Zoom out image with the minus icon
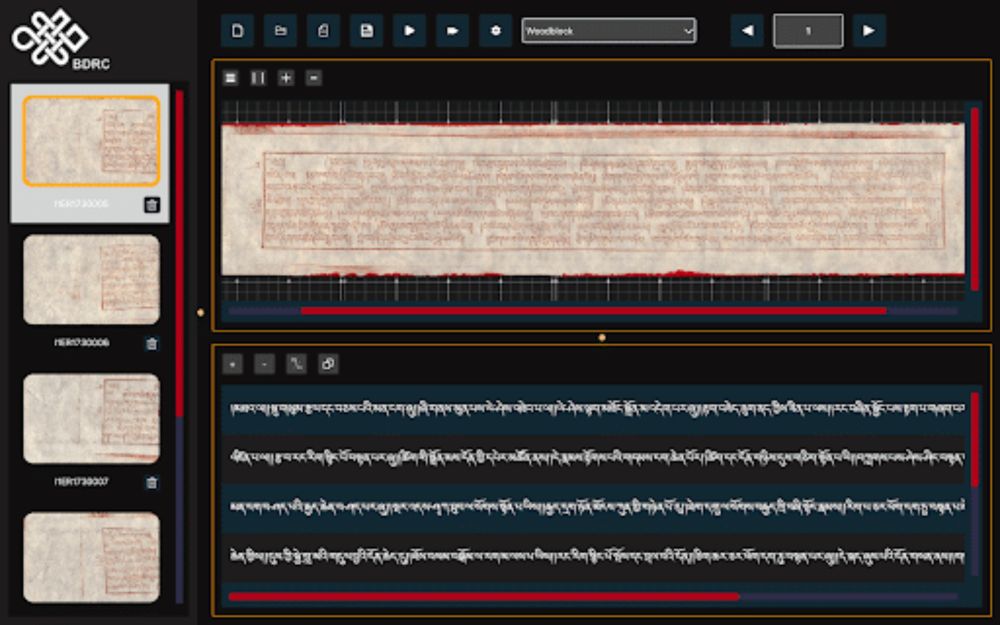1000x625 pixels. [314, 78]
